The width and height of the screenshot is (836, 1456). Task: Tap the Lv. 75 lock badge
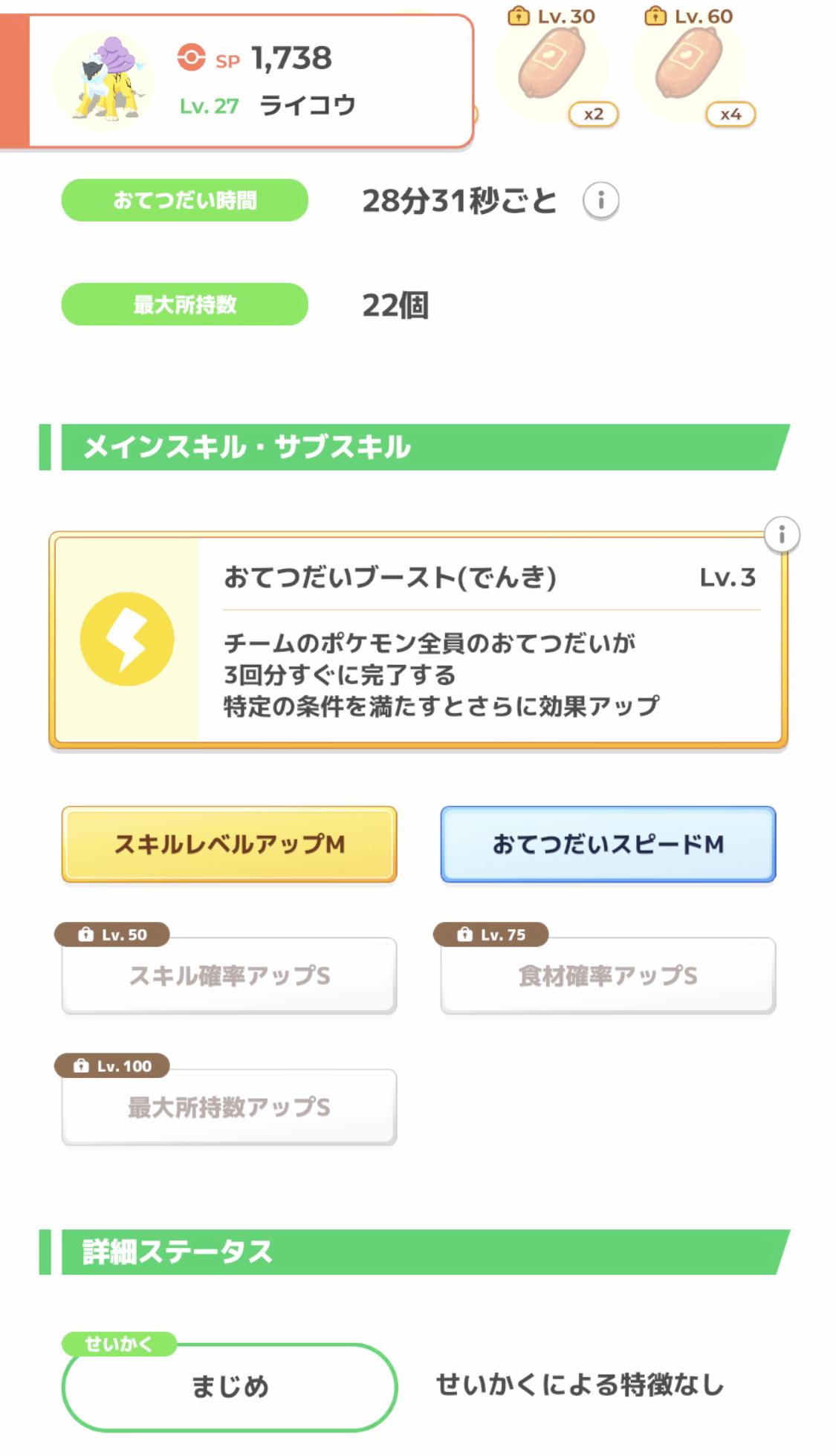[491, 935]
